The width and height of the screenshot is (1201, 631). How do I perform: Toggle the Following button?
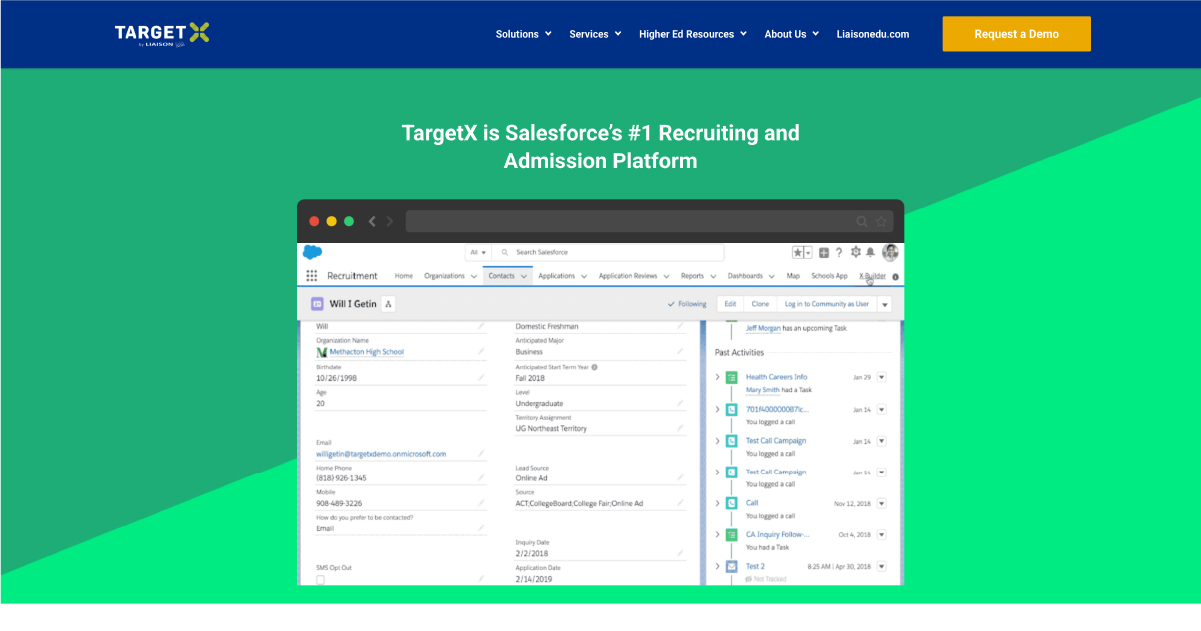[x=686, y=304]
